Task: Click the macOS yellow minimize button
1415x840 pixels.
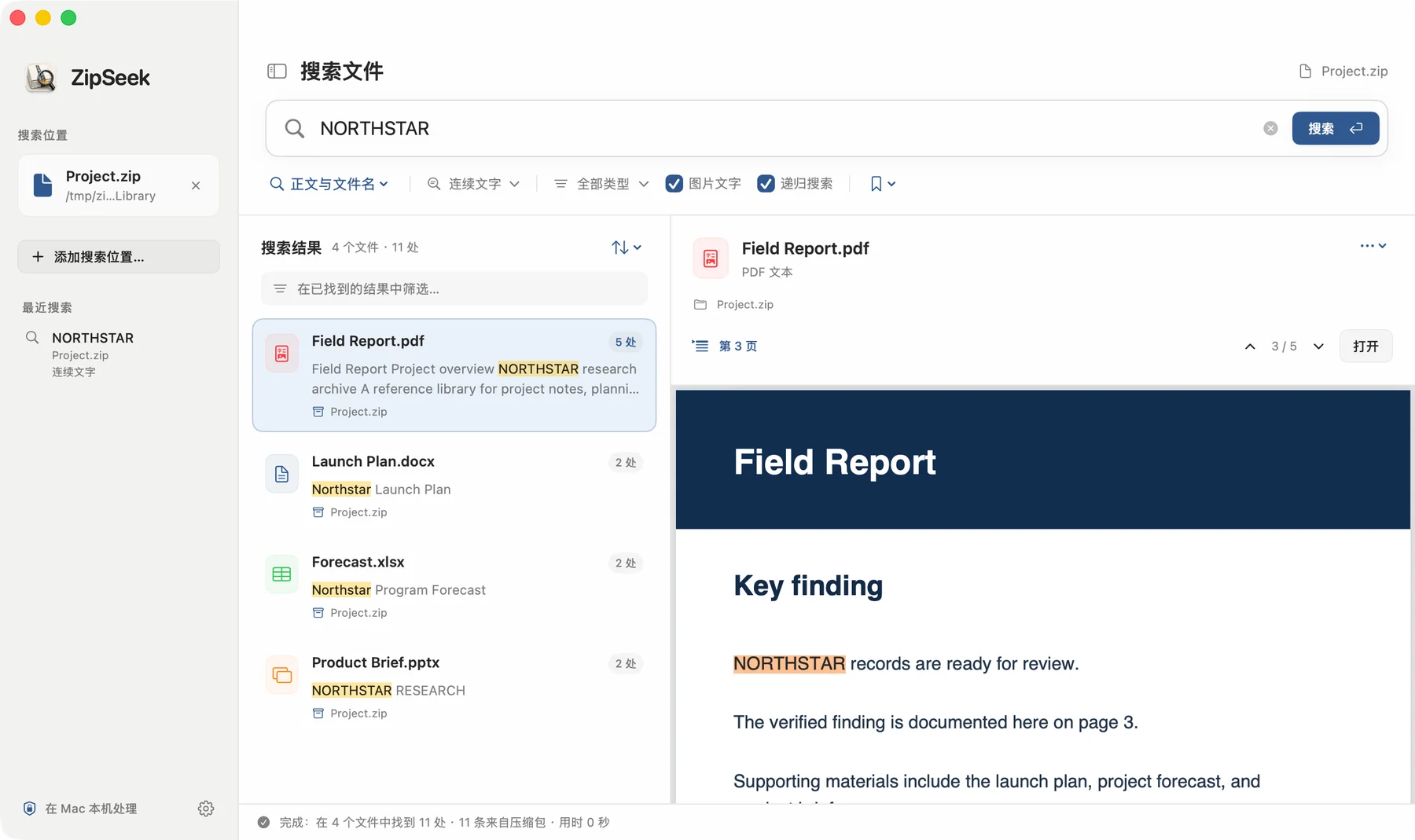Action: coord(43,18)
